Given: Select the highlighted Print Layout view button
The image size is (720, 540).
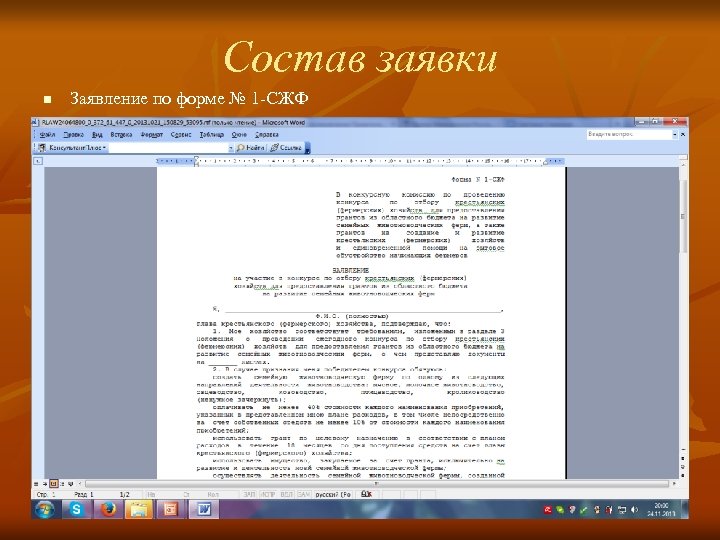Looking at the screenshot, I should [53, 484].
